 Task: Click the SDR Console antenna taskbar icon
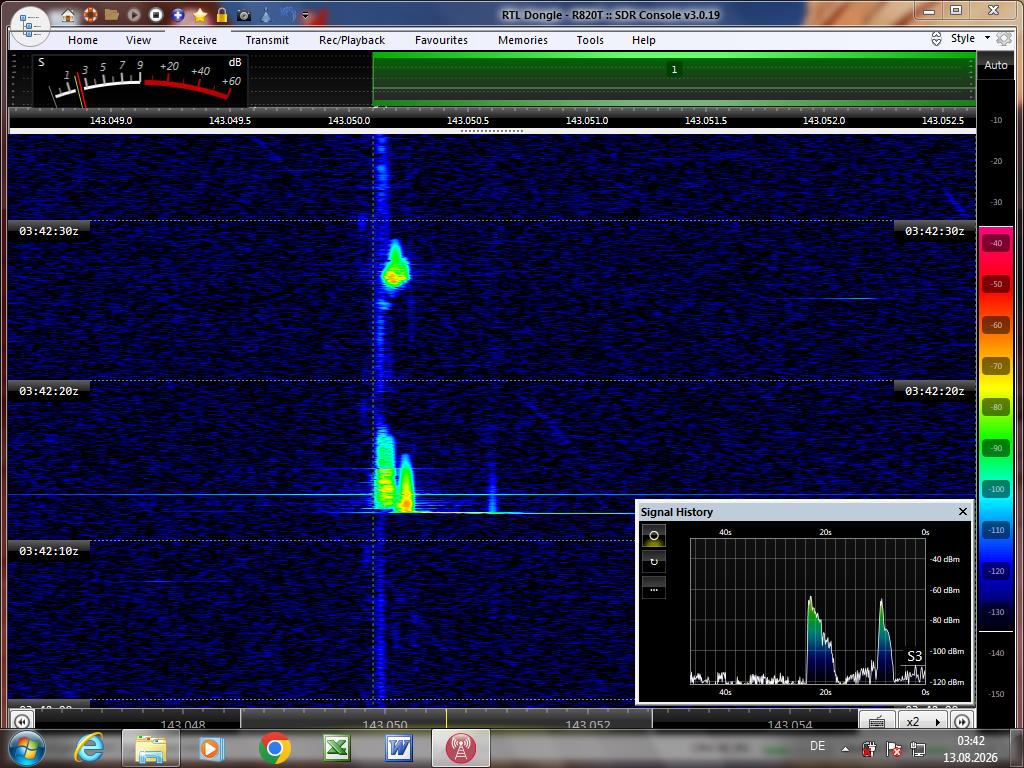[461, 748]
